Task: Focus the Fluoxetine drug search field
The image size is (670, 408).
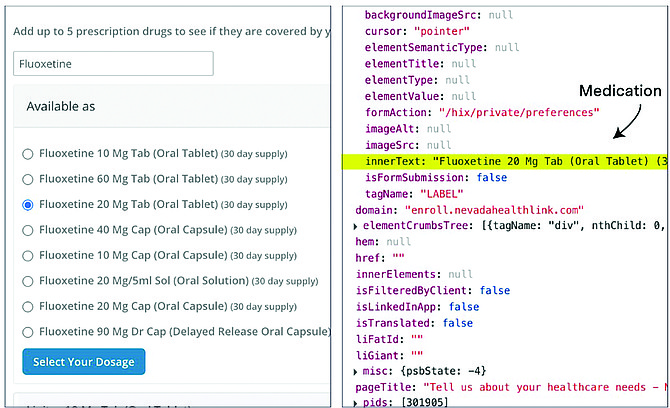Action: coord(113,64)
